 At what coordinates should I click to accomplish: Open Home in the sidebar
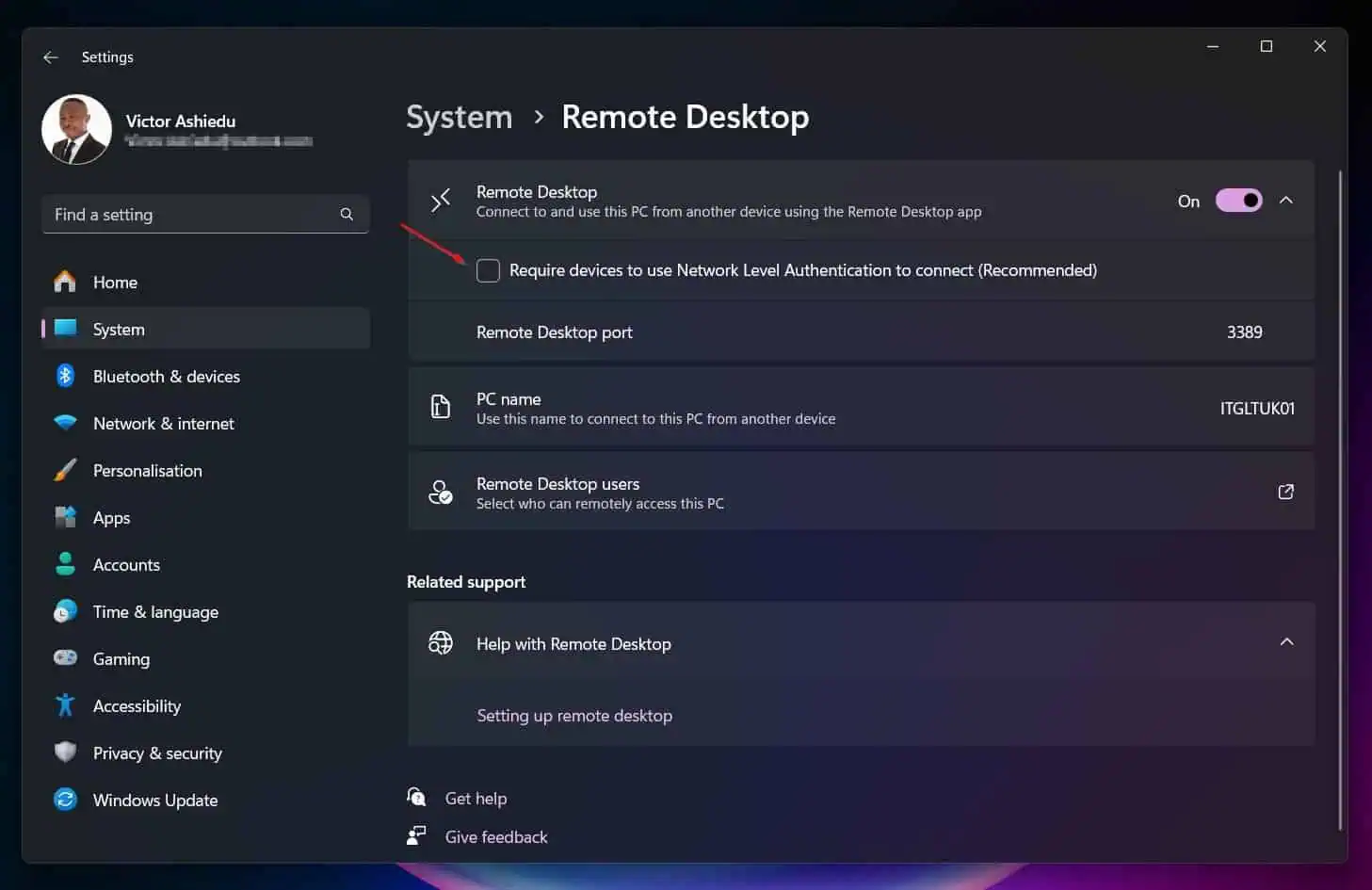[205, 283]
